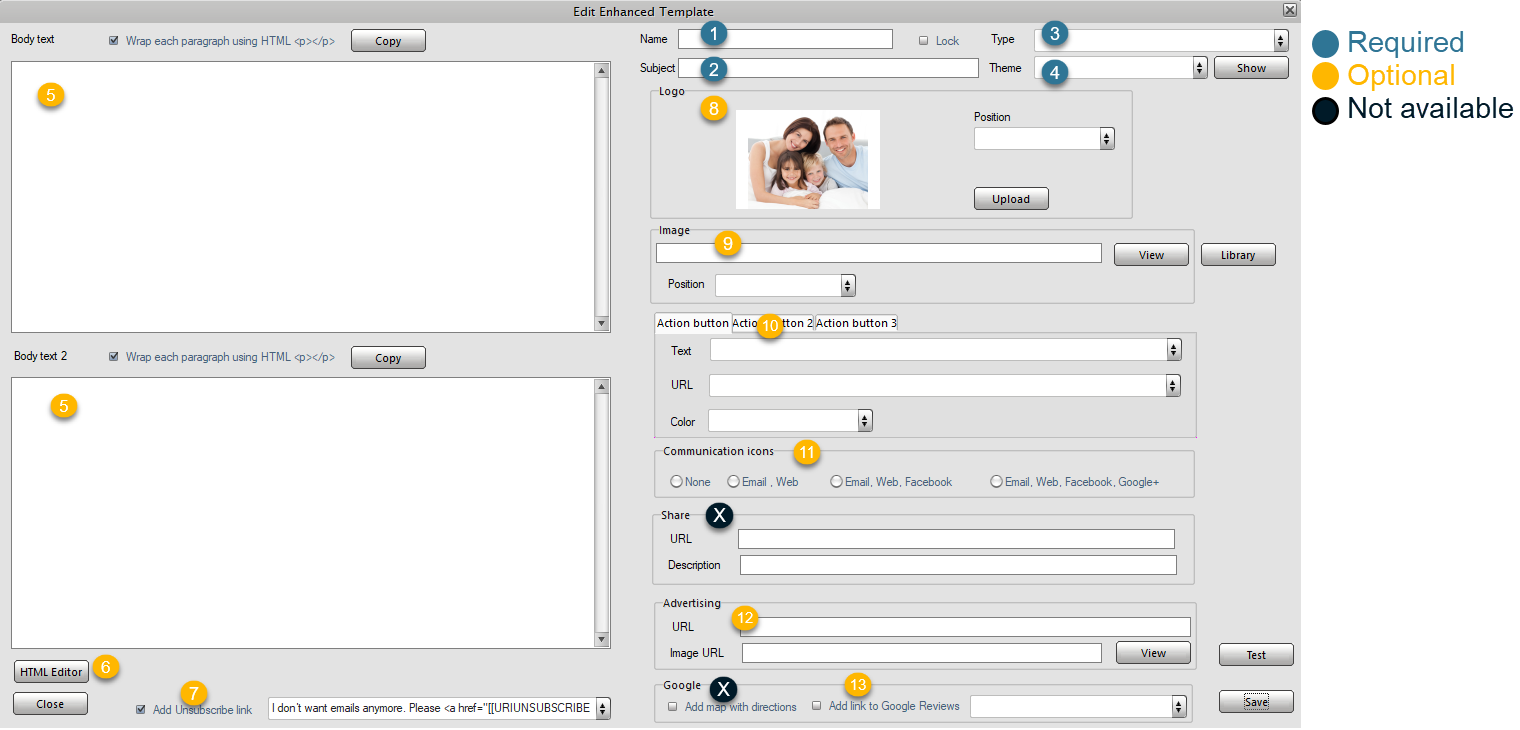Viewport: 1520px width, 730px height.
Task: Open the image Library
Action: pos(1238,254)
